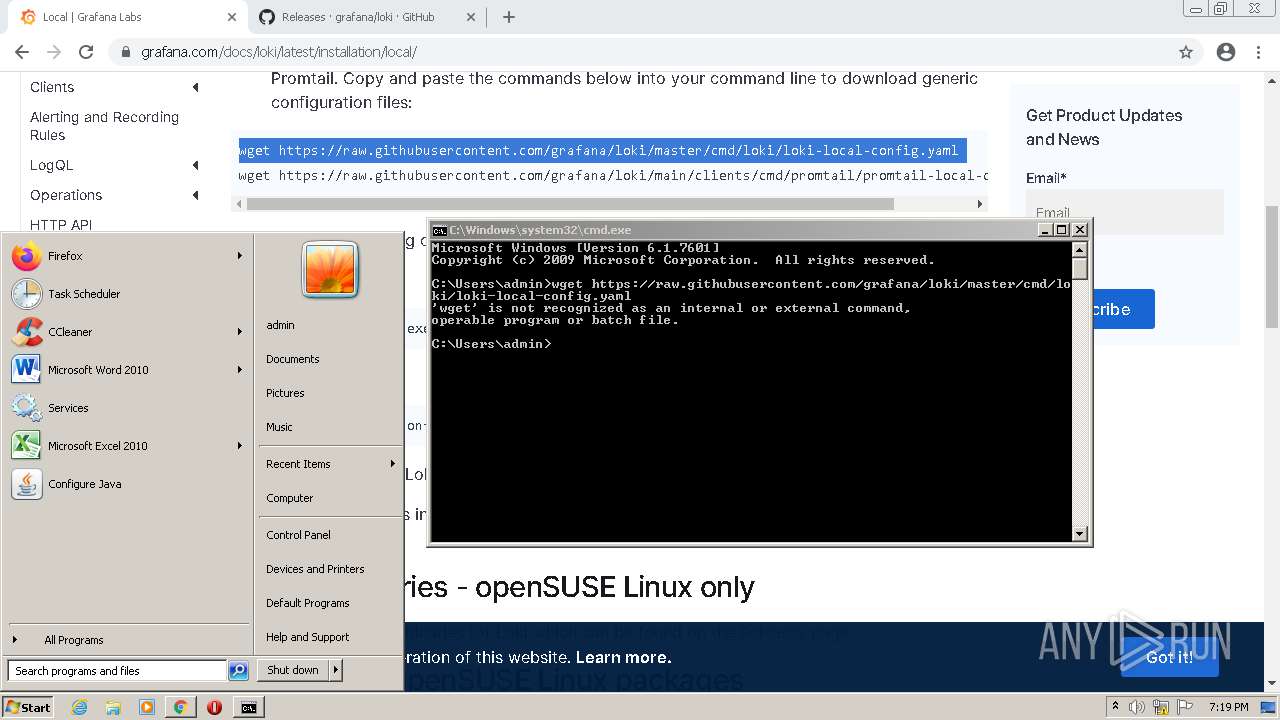Follow the Learn more link
This screenshot has width=1280, height=720.
pos(623,657)
